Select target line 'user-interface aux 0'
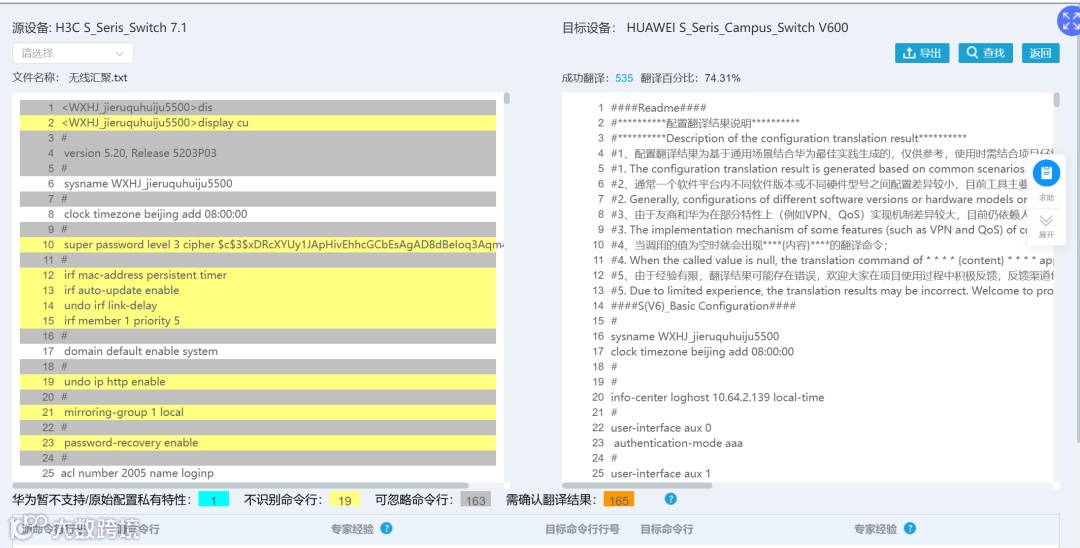 pyautogui.click(x=661, y=428)
